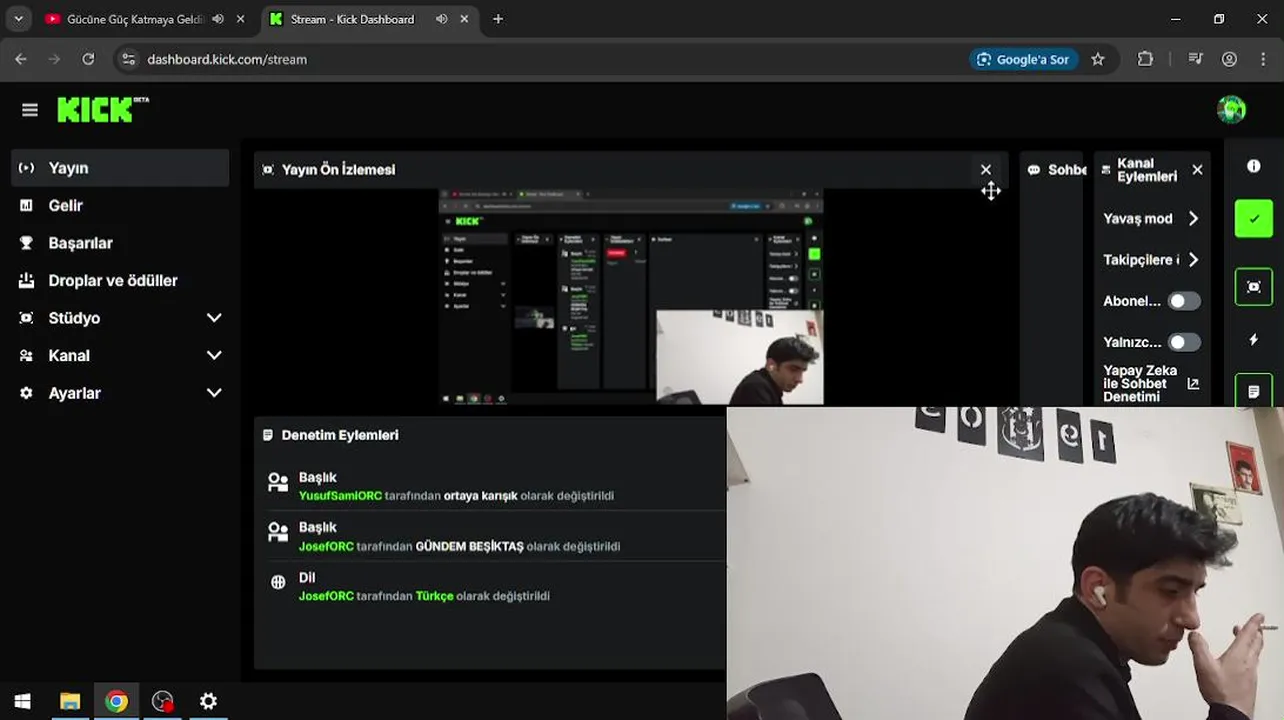Click the external link icon beside Yapay Zeka

[1193, 384]
